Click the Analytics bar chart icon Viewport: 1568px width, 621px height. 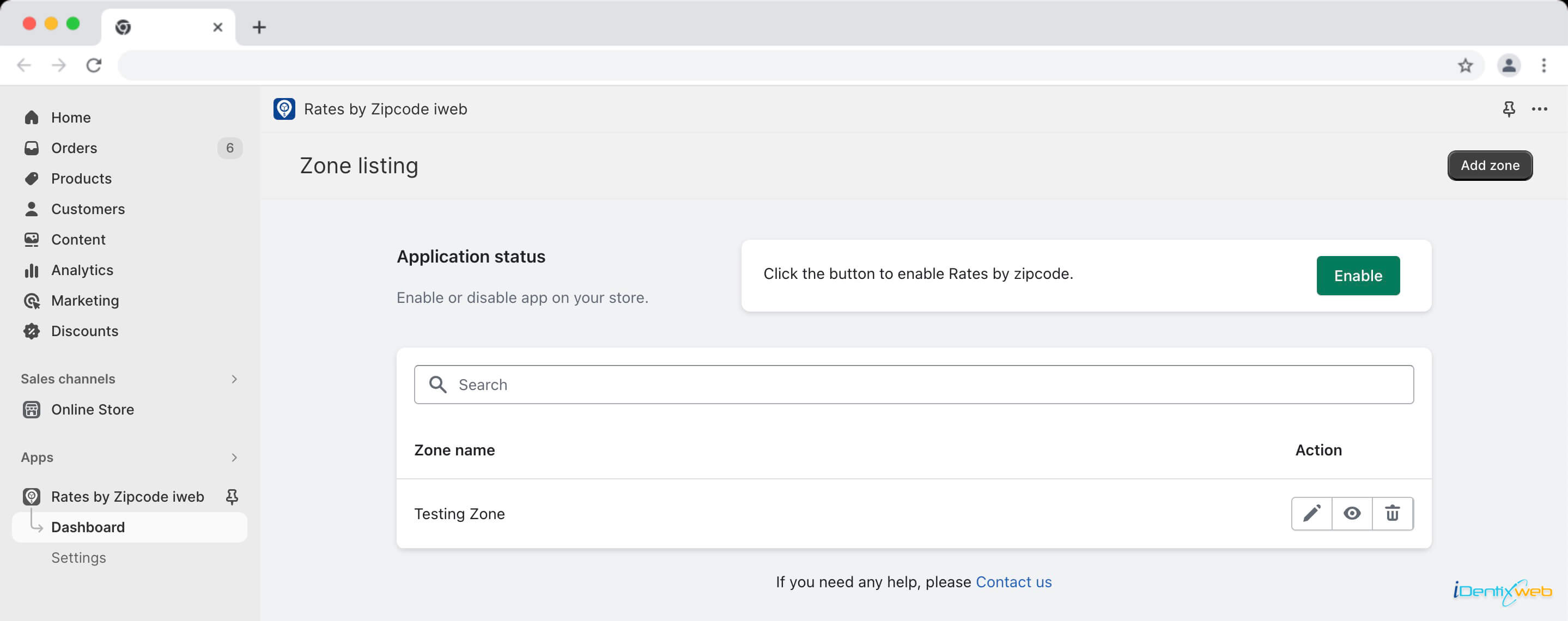pos(32,270)
